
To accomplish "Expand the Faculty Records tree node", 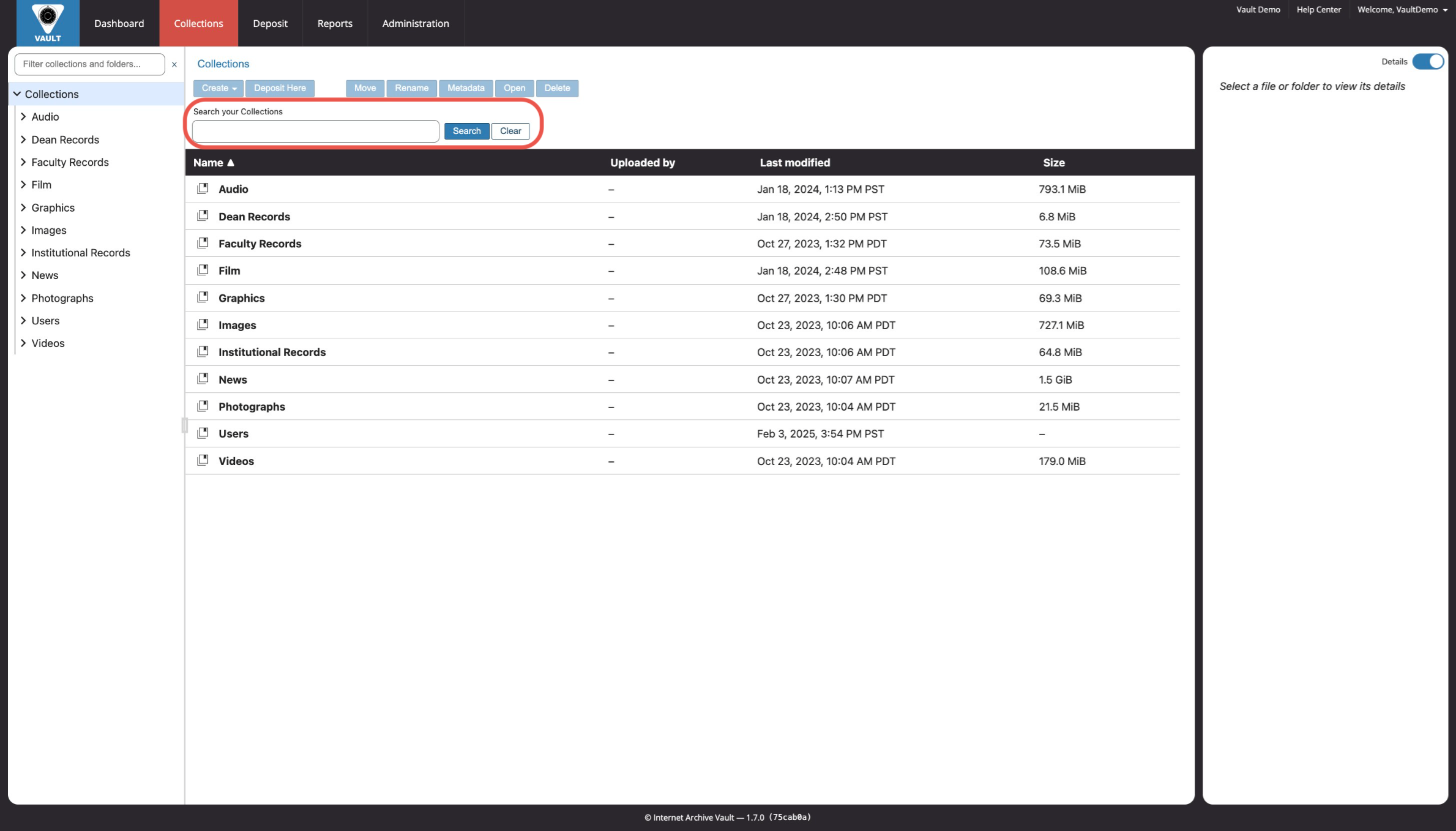I will pyautogui.click(x=23, y=162).
